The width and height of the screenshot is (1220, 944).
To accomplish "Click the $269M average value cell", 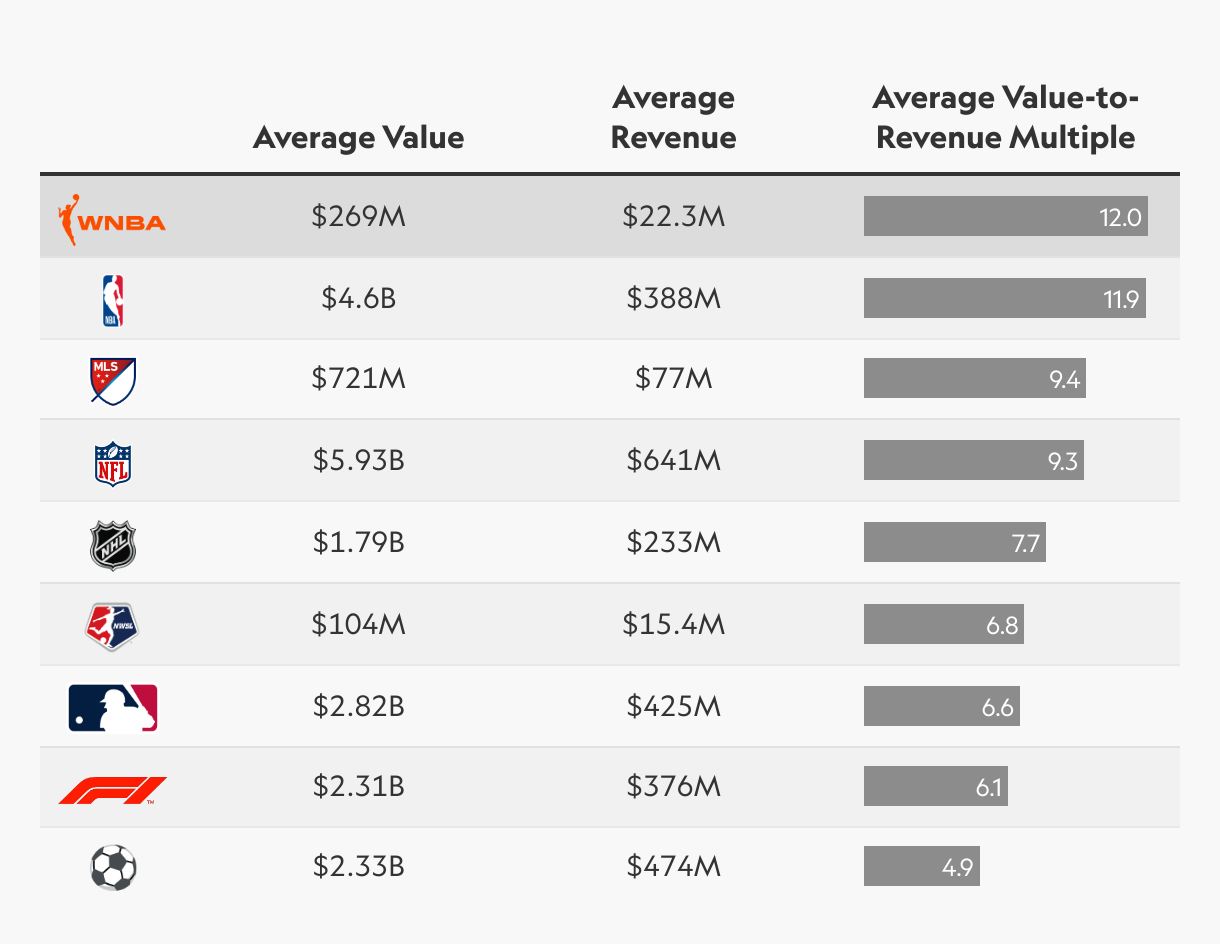I will coord(358,217).
